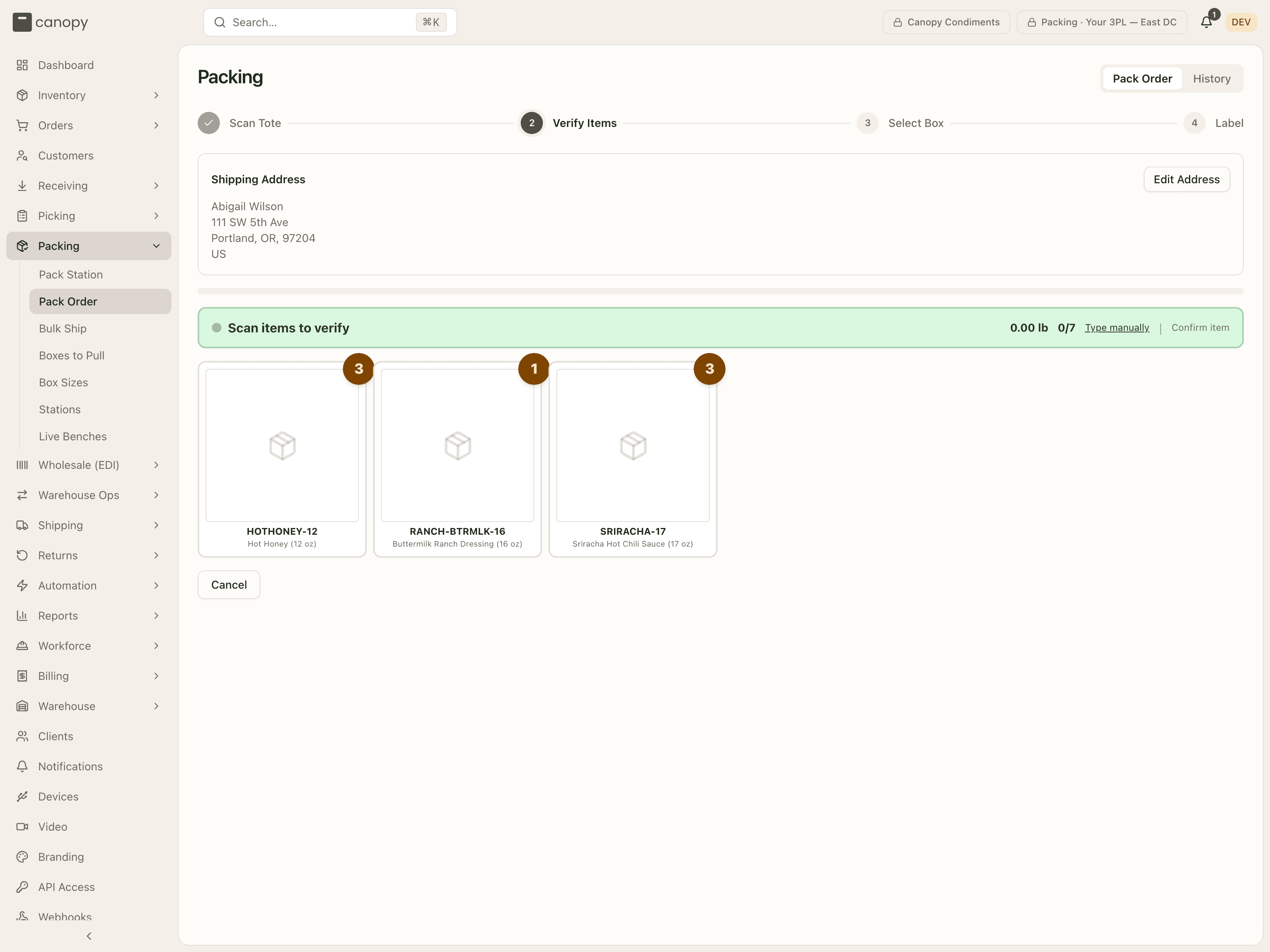
Task: Click the Billing receipt icon
Action: click(22, 676)
